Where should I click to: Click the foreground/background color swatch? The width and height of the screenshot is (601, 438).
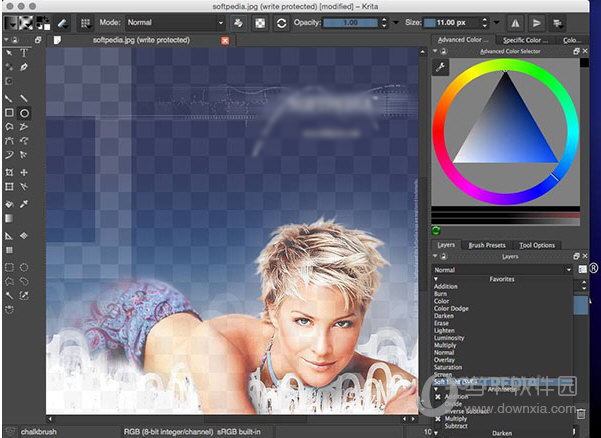point(43,23)
